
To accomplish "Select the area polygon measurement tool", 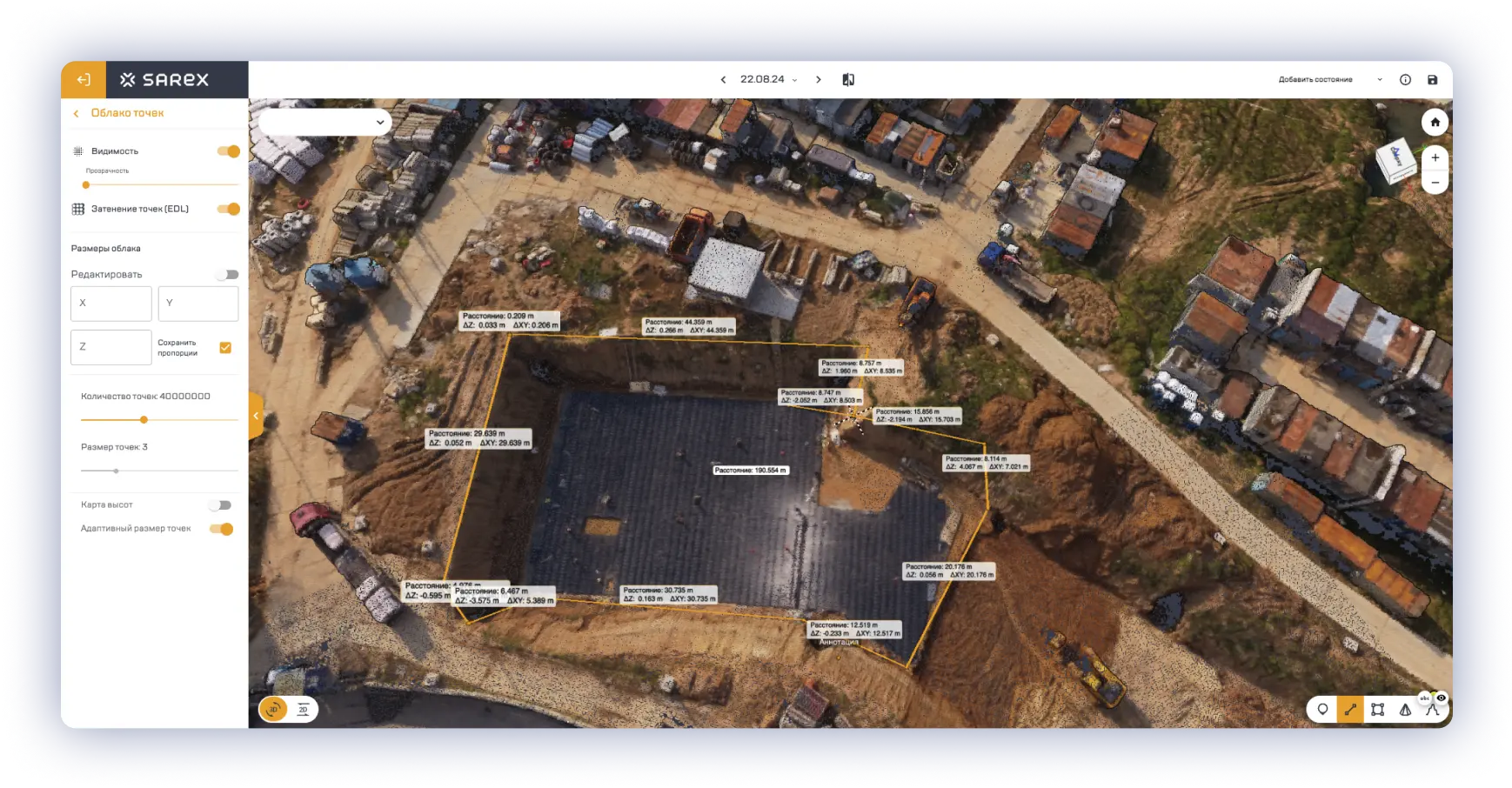I will click(1377, 710).
